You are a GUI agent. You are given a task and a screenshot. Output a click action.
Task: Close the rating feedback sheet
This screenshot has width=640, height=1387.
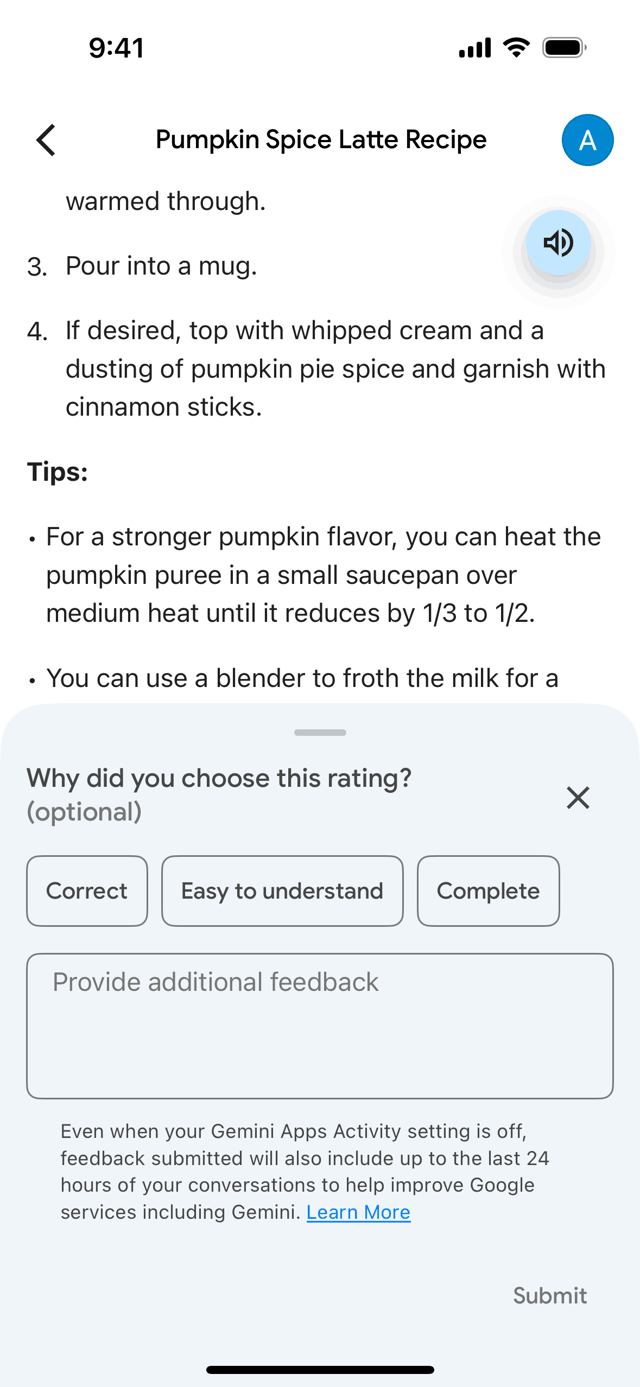pos(578,797)
